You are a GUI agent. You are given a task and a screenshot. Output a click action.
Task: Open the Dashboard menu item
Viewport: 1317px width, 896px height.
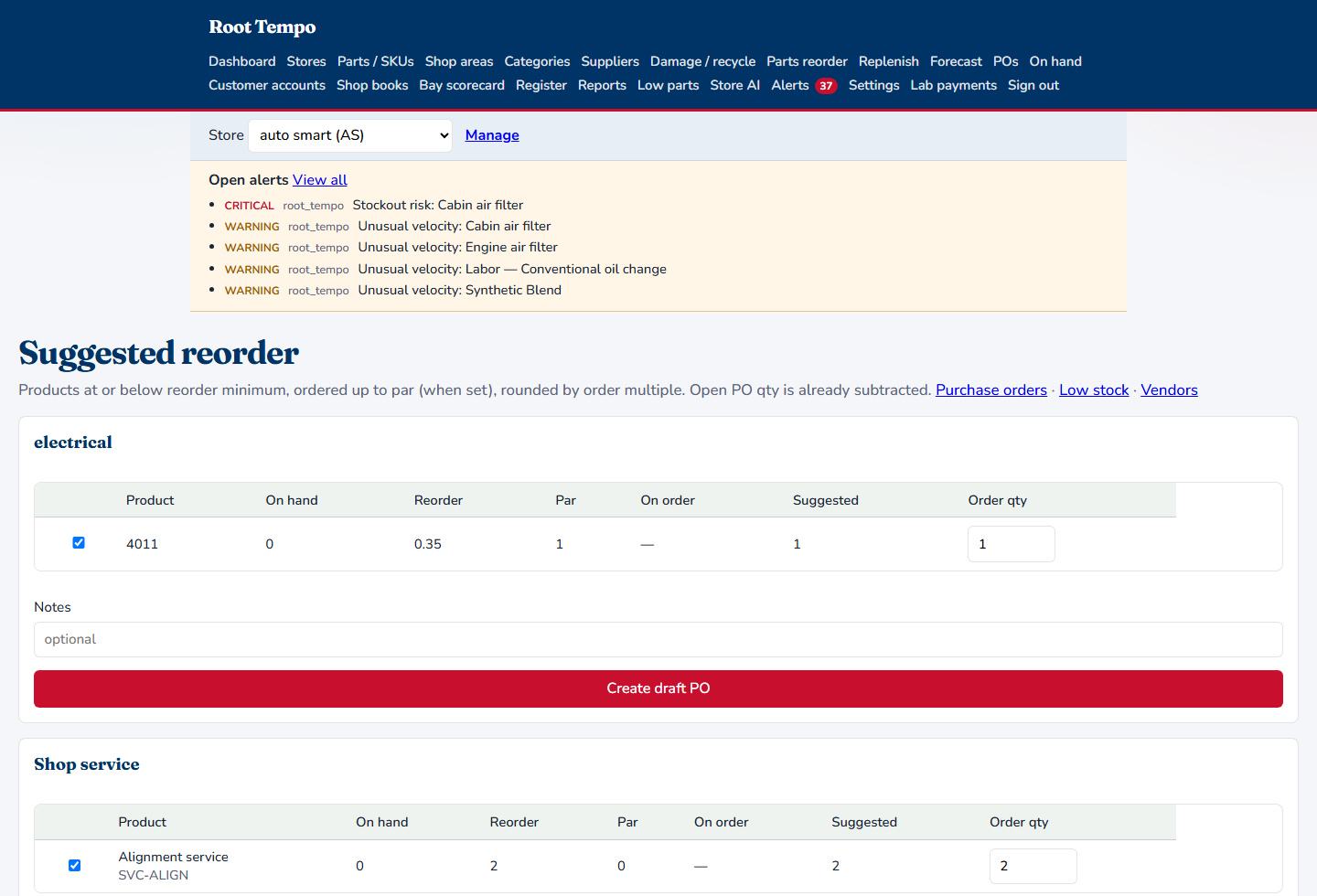(242, 61)
